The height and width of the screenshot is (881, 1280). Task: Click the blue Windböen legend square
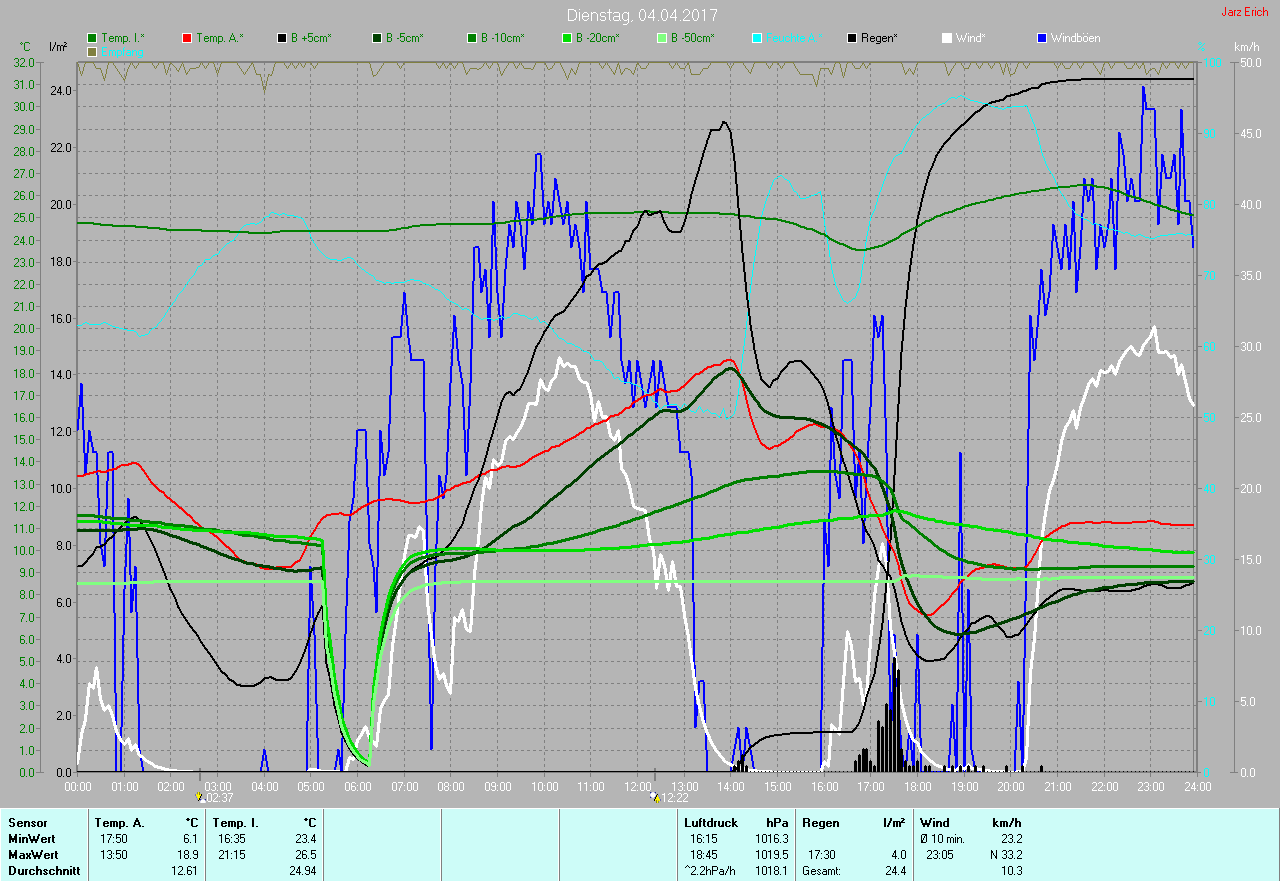pos(1041,38)
